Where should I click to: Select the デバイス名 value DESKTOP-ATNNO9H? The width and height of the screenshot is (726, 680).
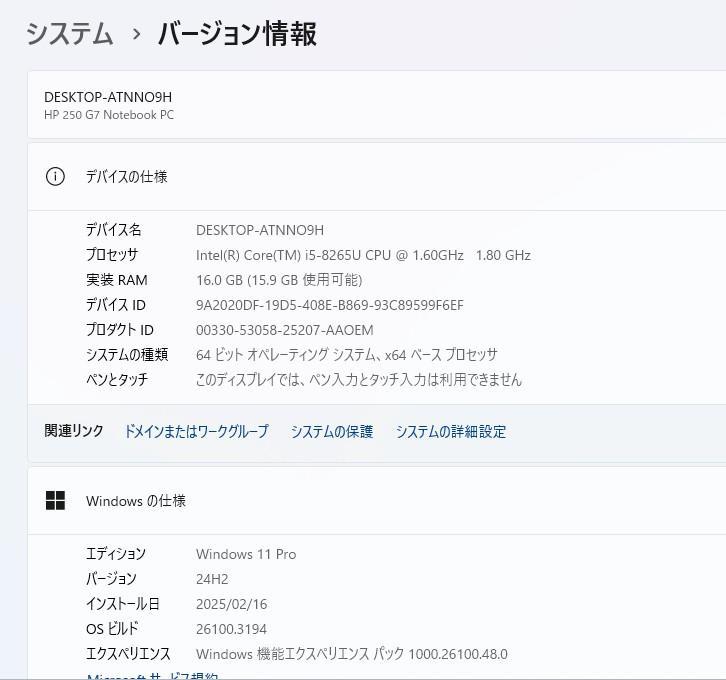[x=260, y=230]
